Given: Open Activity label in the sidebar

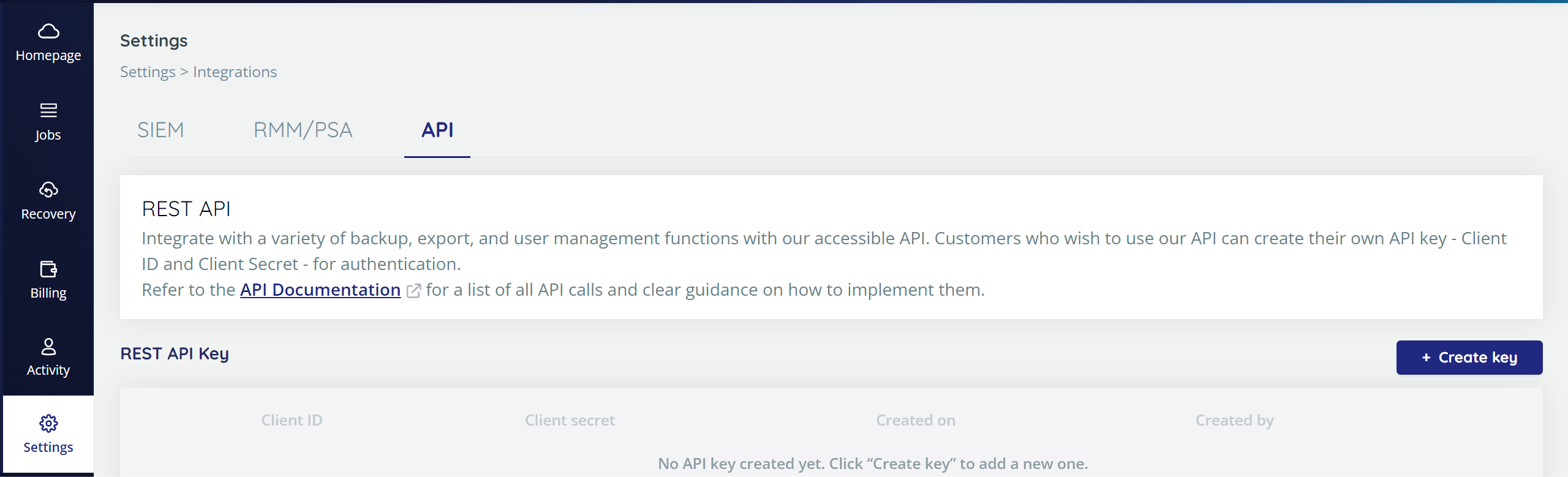Looking at the screenshot, I should pos(48,370).
